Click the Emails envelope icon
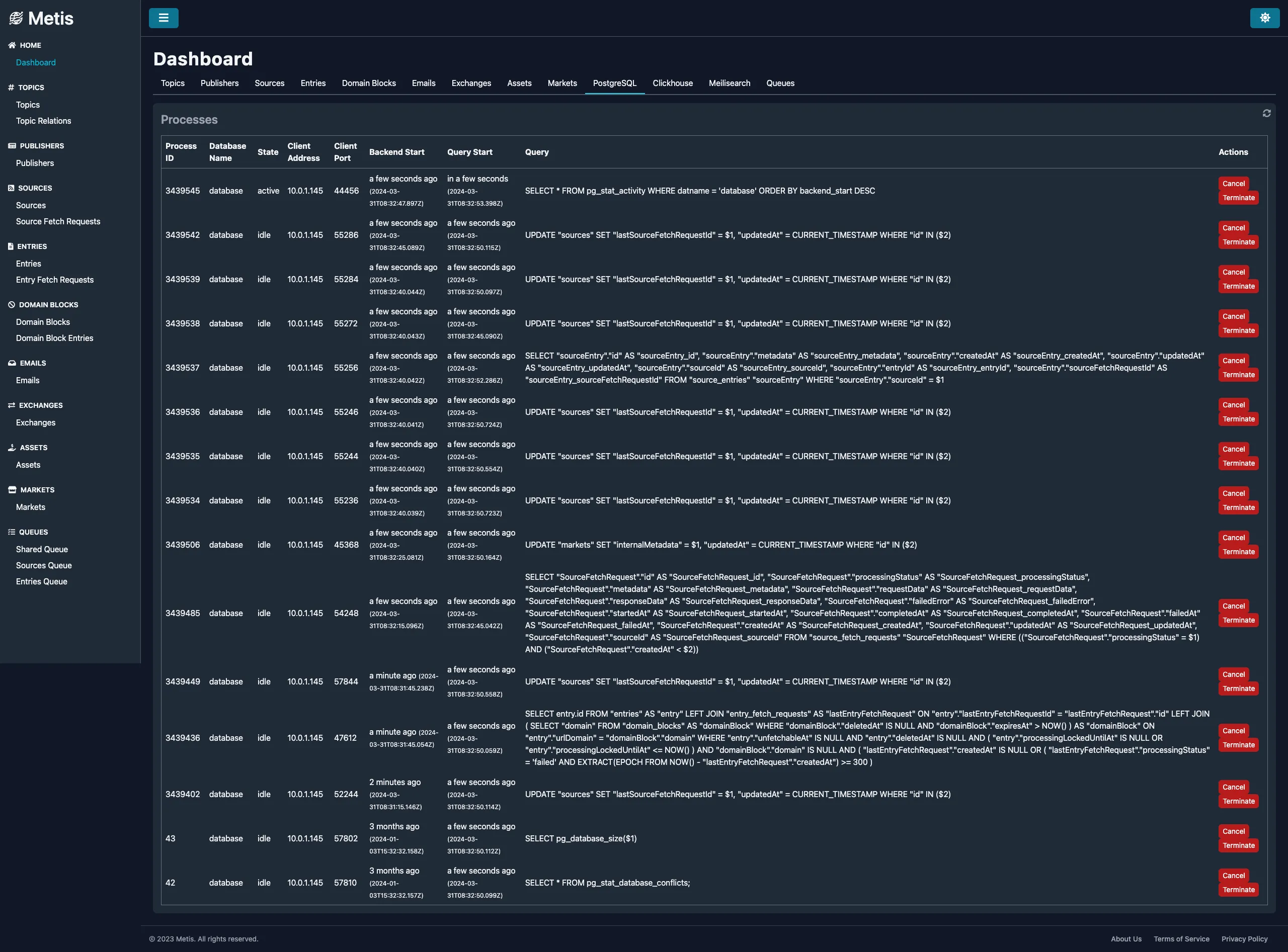 [12, 363]
